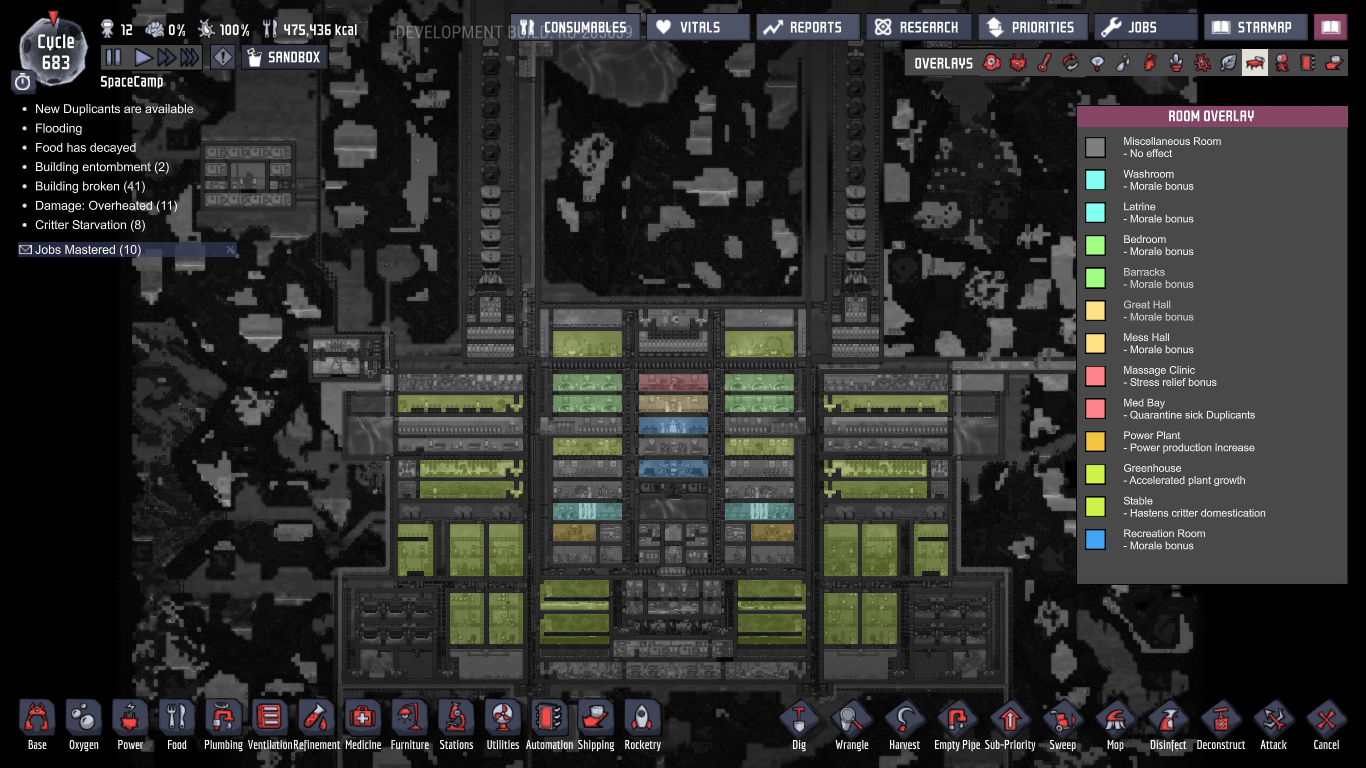Open the Automation build category
1366x768 pixels.
(x=549, y=722)
